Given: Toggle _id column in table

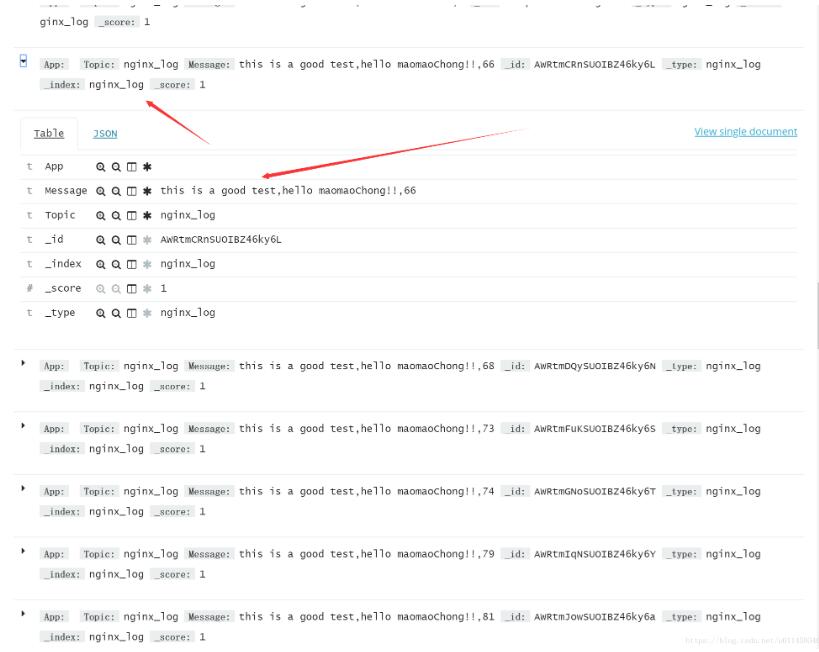Looking at the screenshot, I should 131,240.
